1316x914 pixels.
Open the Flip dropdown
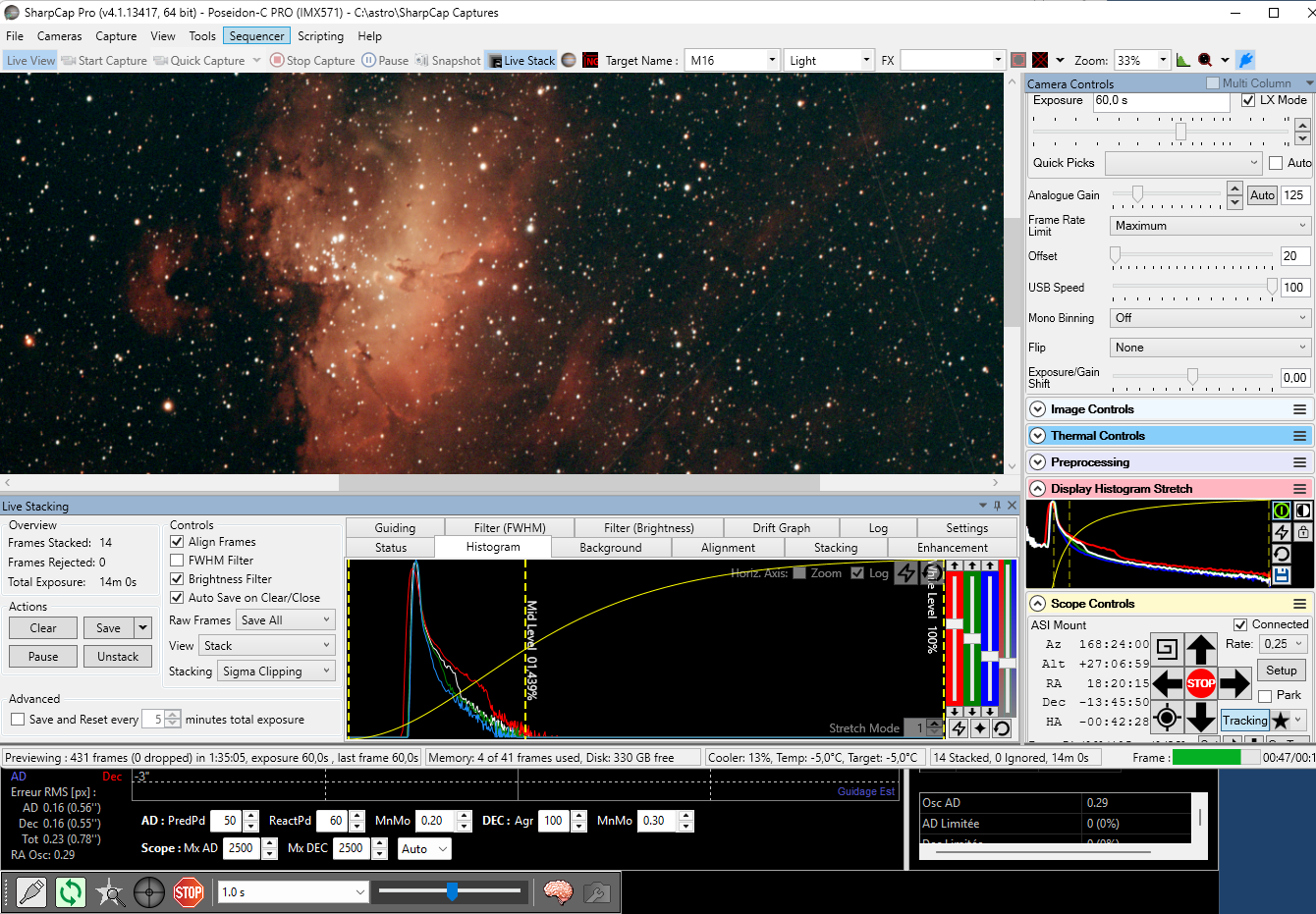click(x=1210, y=348)
